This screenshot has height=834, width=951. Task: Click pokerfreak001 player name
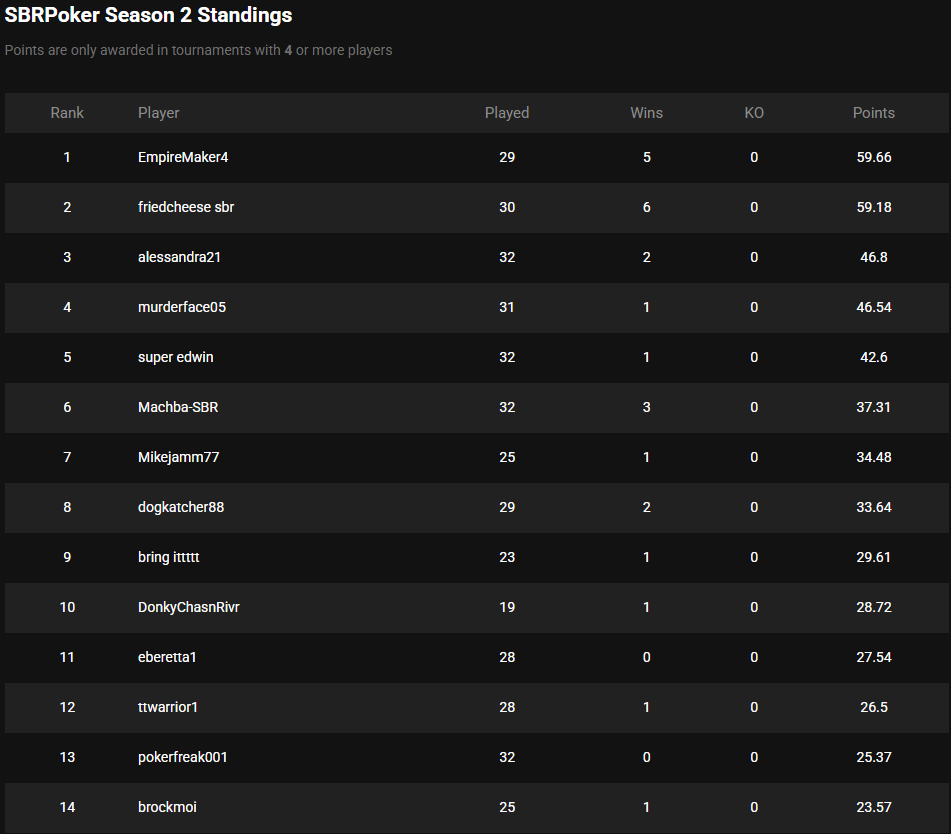pos(183,757)
